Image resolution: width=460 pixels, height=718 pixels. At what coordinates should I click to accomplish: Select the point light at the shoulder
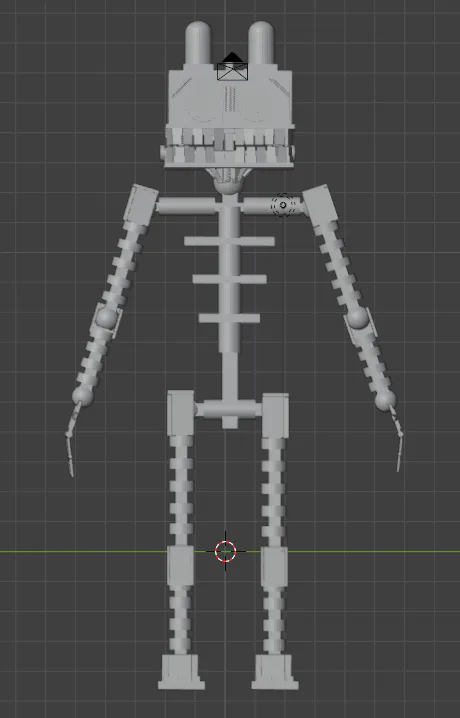pos(283,205)
